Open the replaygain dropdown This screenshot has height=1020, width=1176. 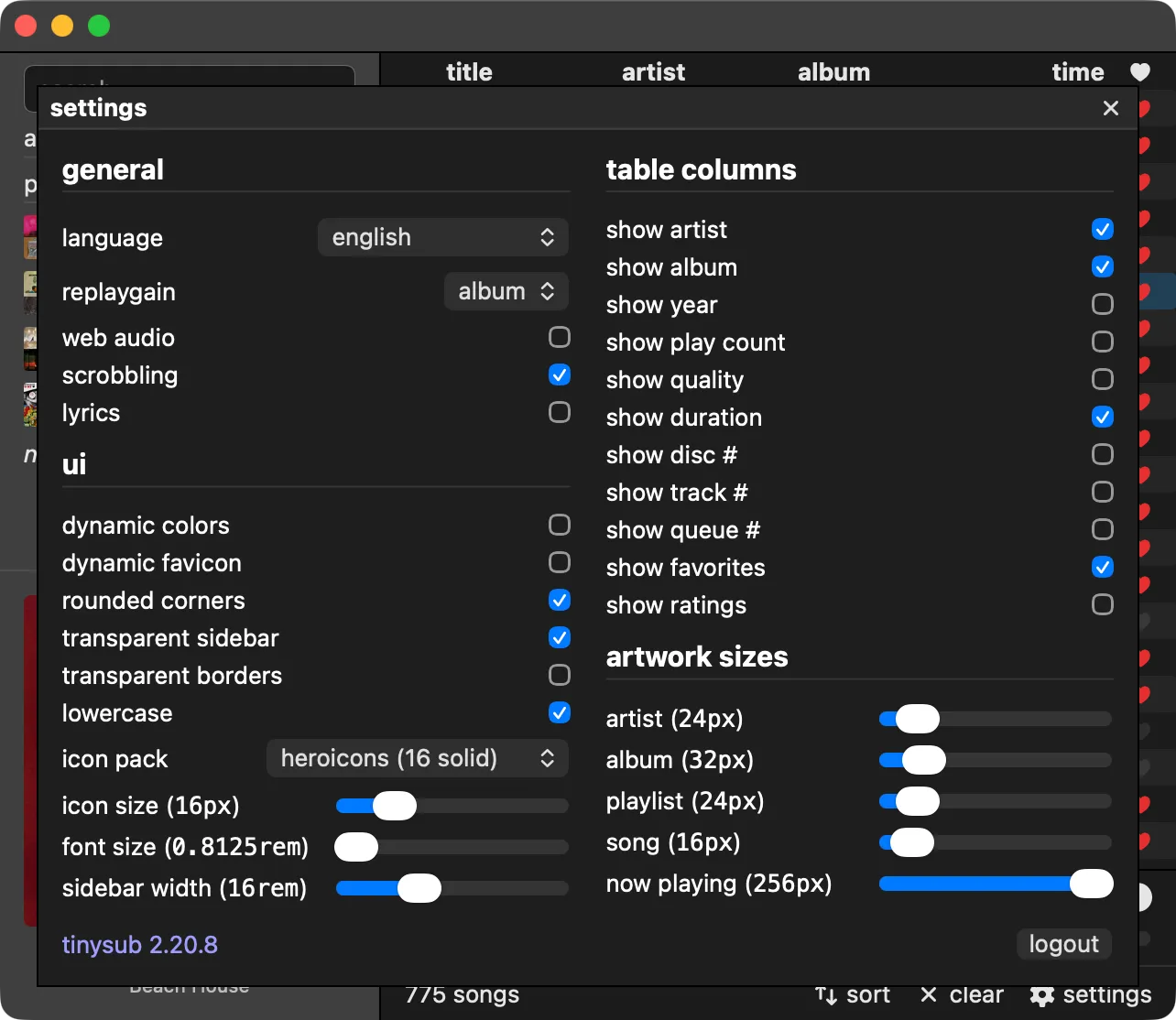tap(506, 292)
